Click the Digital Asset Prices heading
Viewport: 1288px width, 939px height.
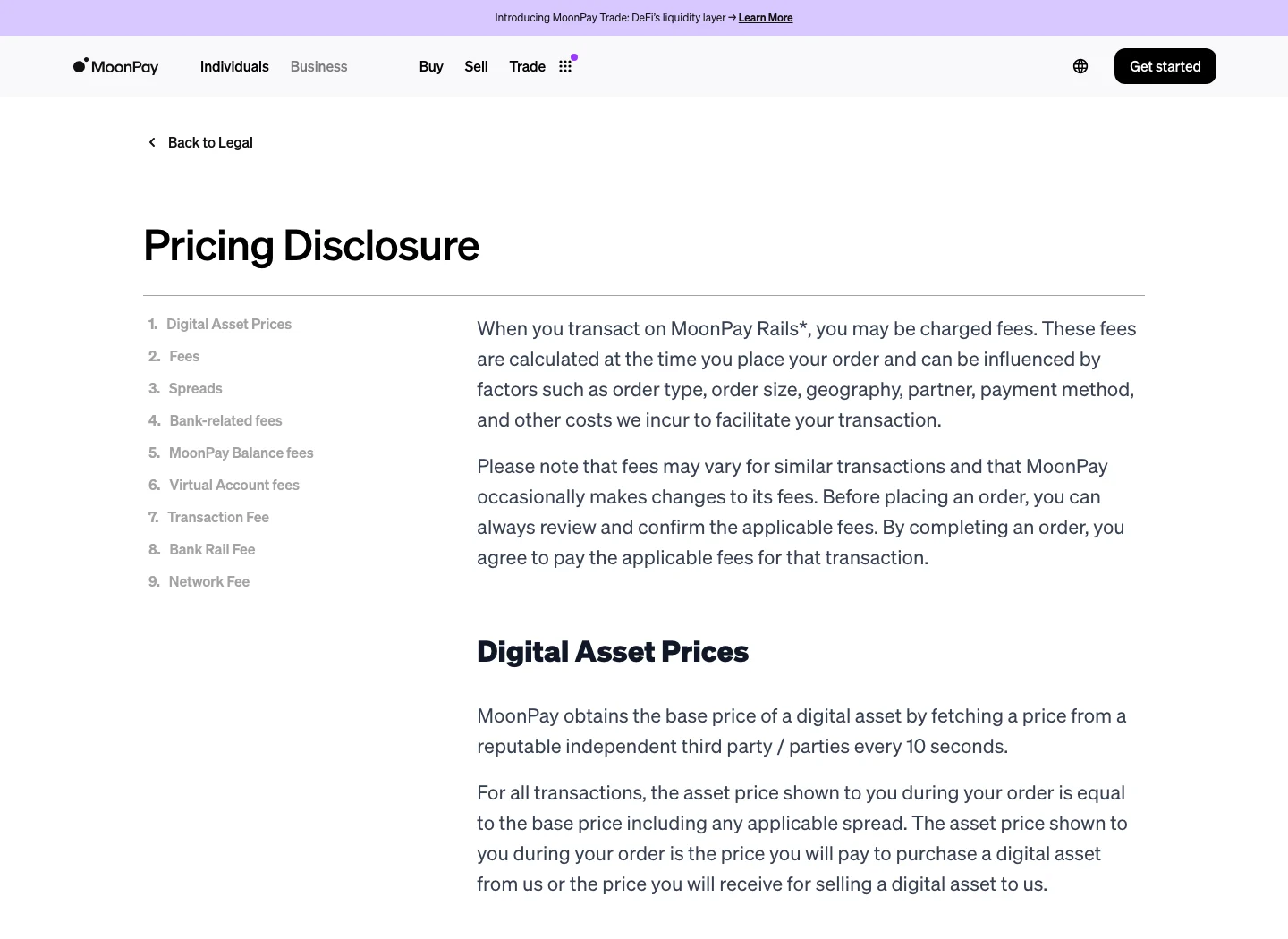[x=613, y=652]
